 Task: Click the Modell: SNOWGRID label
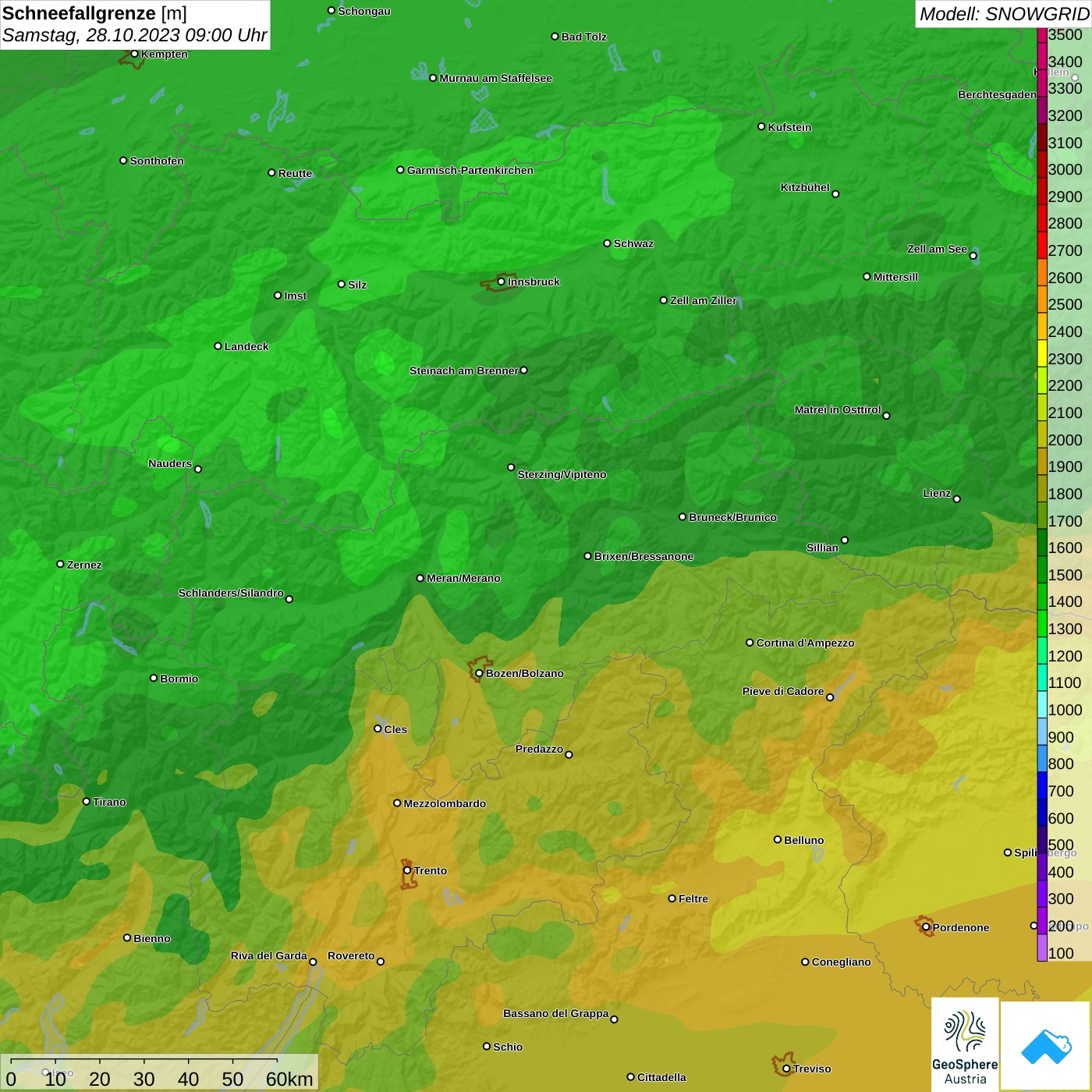(x=1004, y=13)
